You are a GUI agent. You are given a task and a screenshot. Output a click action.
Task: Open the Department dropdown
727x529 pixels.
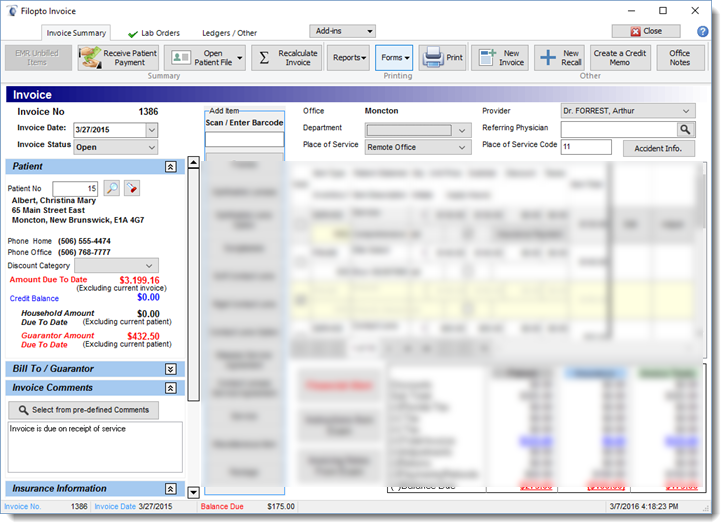pyautogui.click(x=462, y=130)
